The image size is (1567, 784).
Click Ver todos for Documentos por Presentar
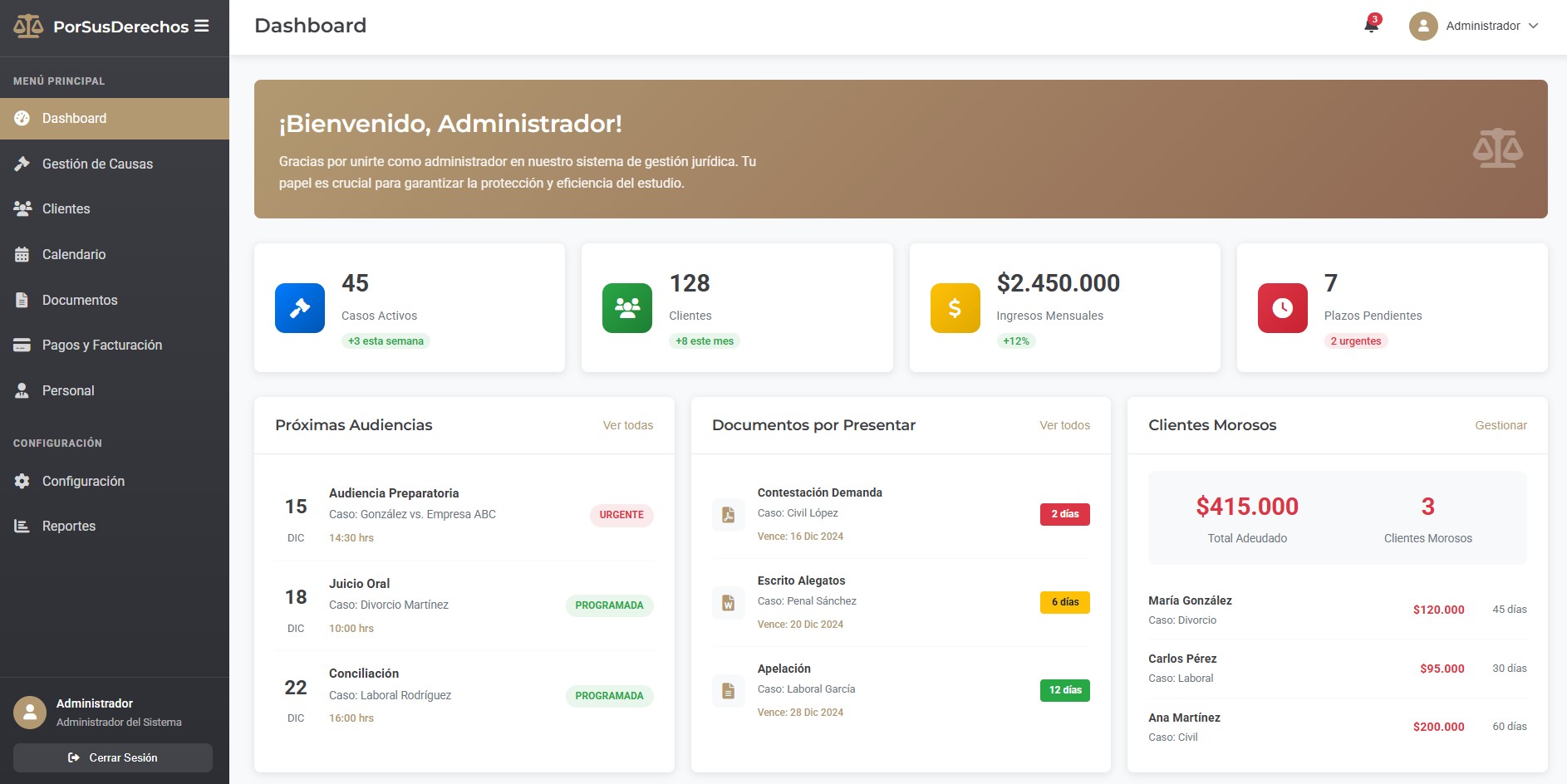click(1064, 424)
